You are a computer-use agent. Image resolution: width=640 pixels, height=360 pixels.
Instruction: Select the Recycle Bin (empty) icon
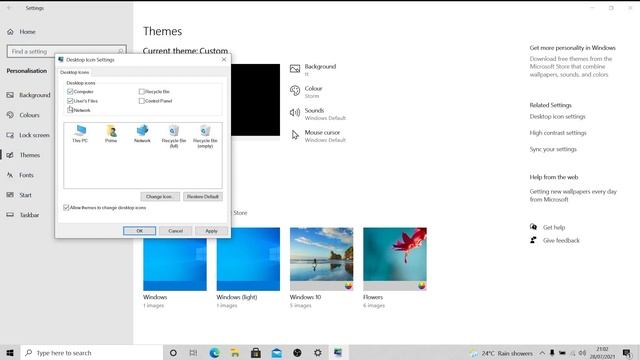point(205,136)
